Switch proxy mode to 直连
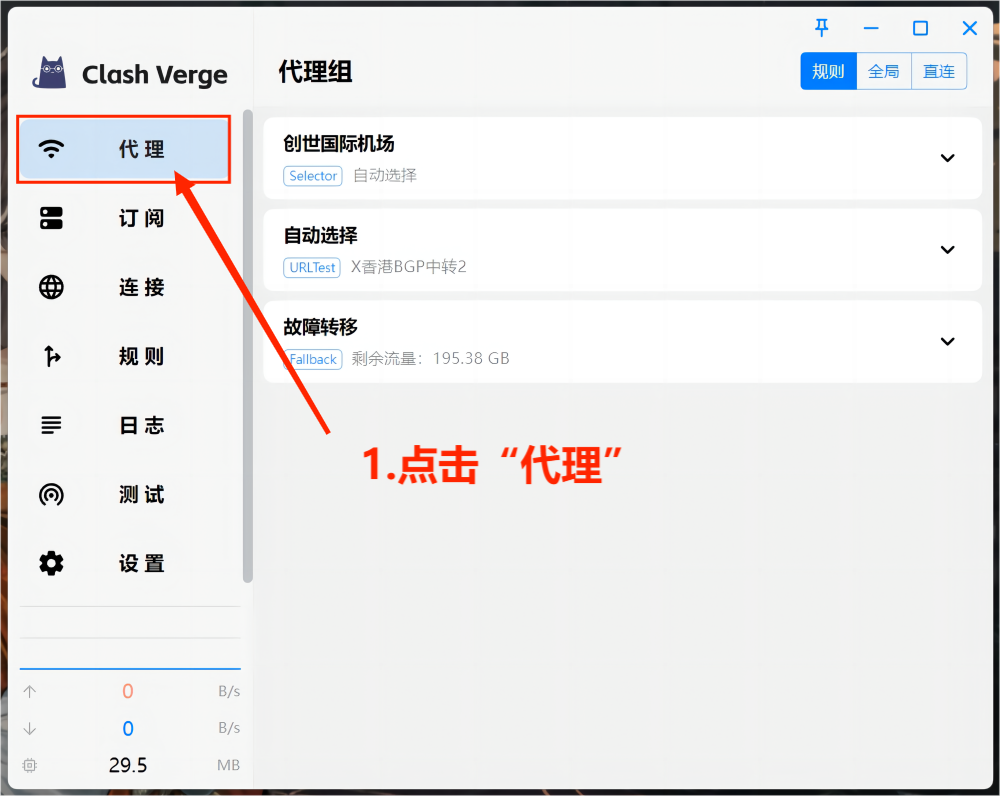Screen dimensions: 1000x796 [x=939, y=71]
